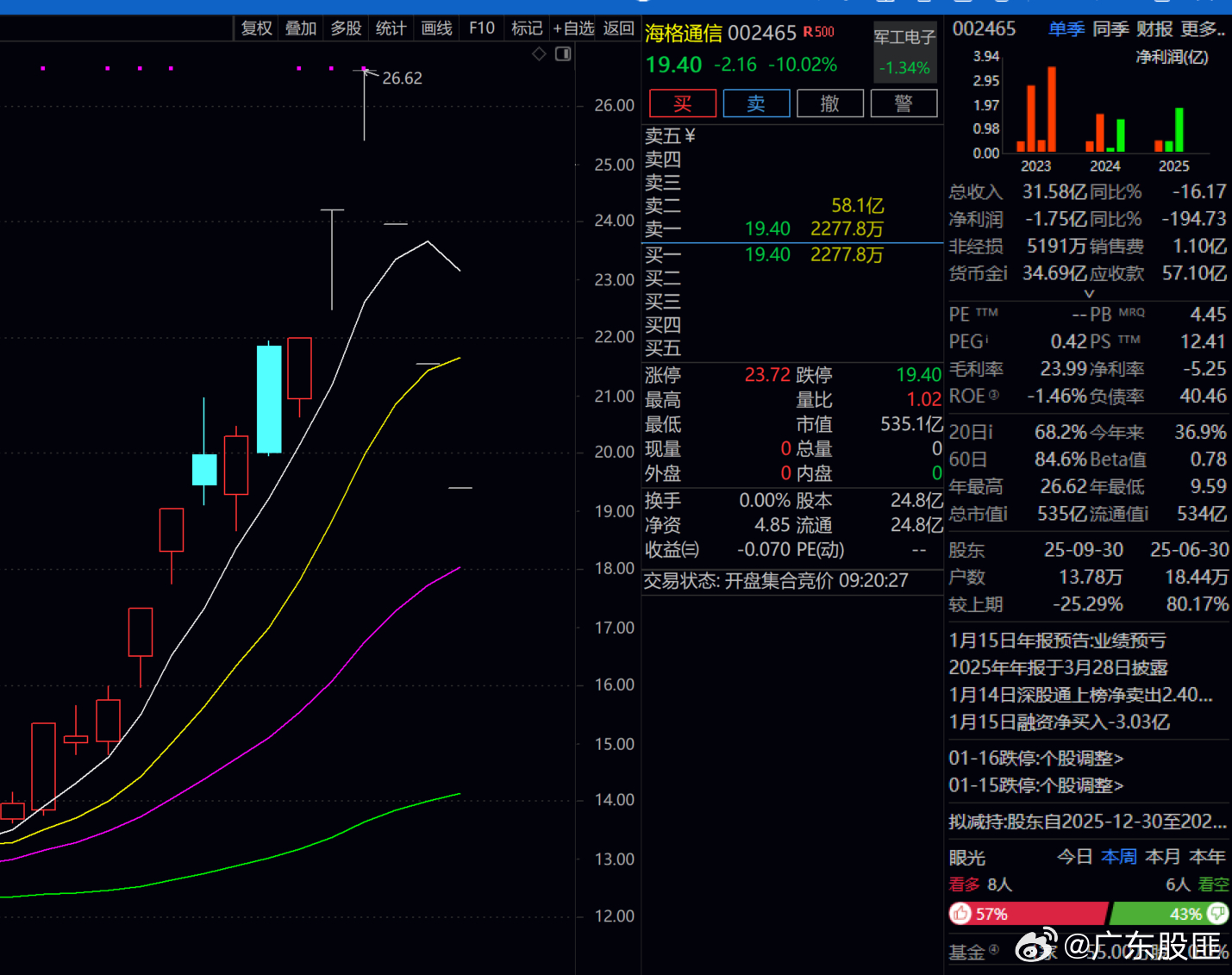Click the 换手 turnover value 0.00%
The width and height of the screenshot is (1232, 975).
pos(765,501)
